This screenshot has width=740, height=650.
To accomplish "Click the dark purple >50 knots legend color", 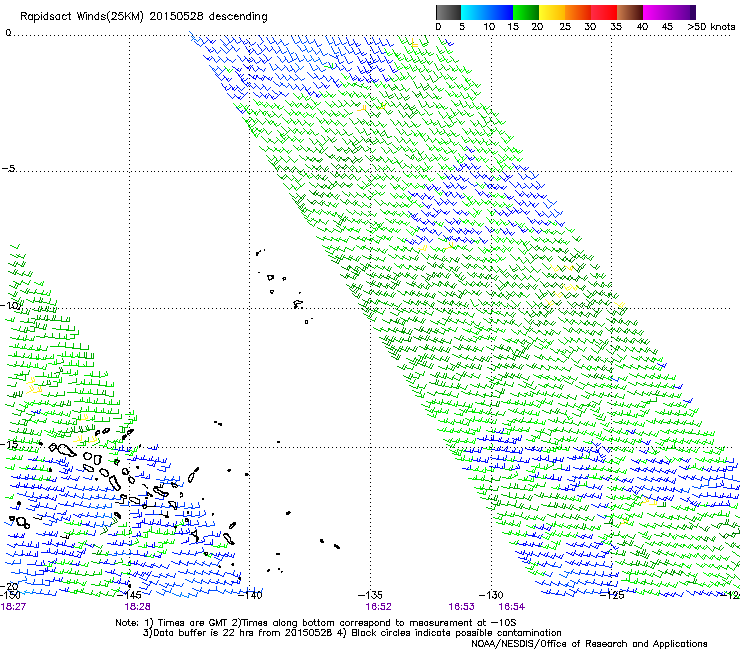I will point(692,12).
